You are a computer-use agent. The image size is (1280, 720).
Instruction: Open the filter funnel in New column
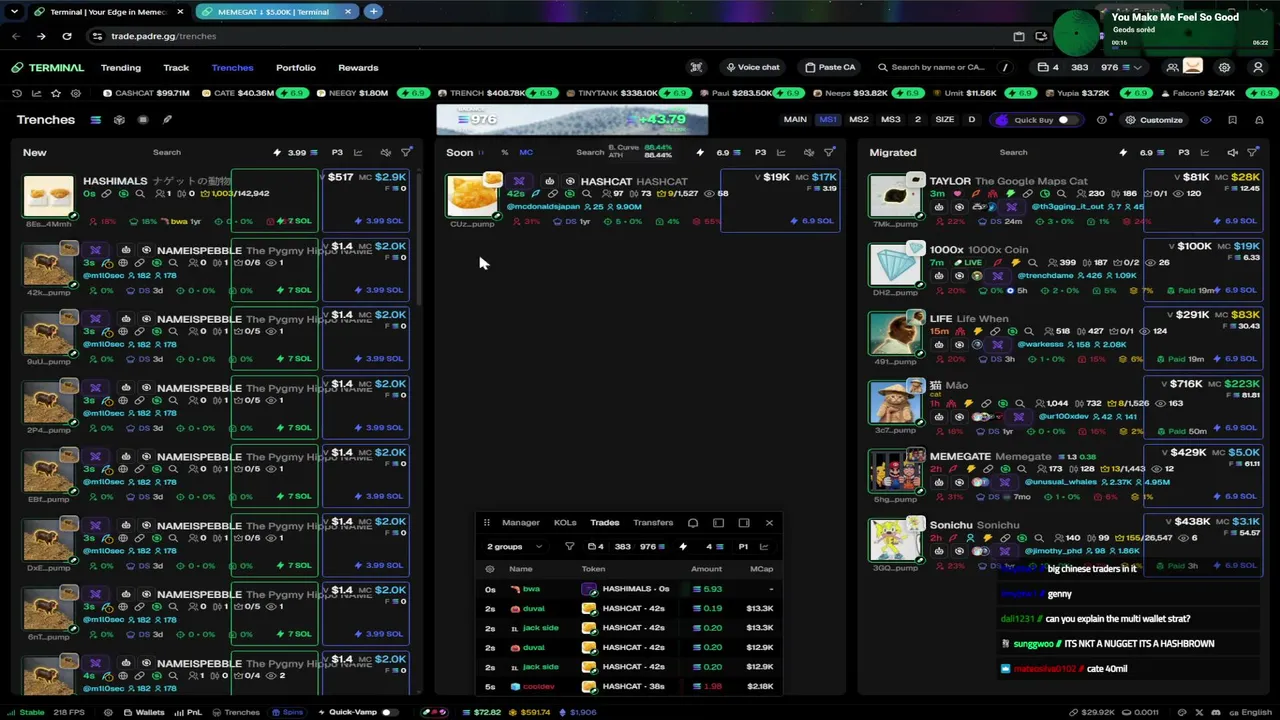[406, 152]
